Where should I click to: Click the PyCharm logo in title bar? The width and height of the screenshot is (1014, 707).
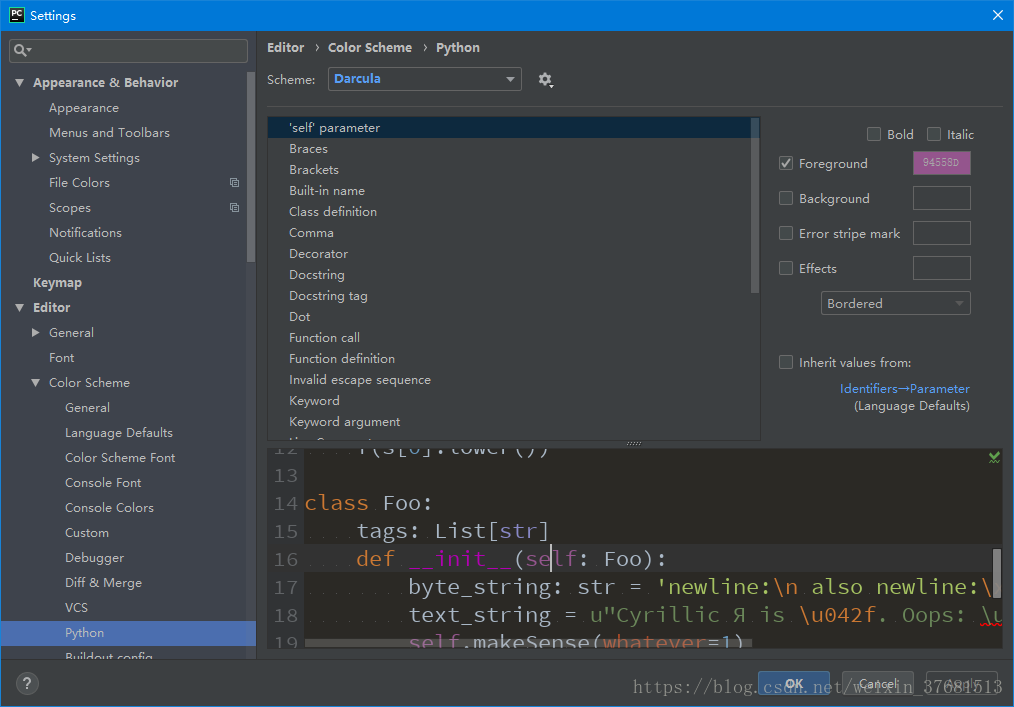17,15
